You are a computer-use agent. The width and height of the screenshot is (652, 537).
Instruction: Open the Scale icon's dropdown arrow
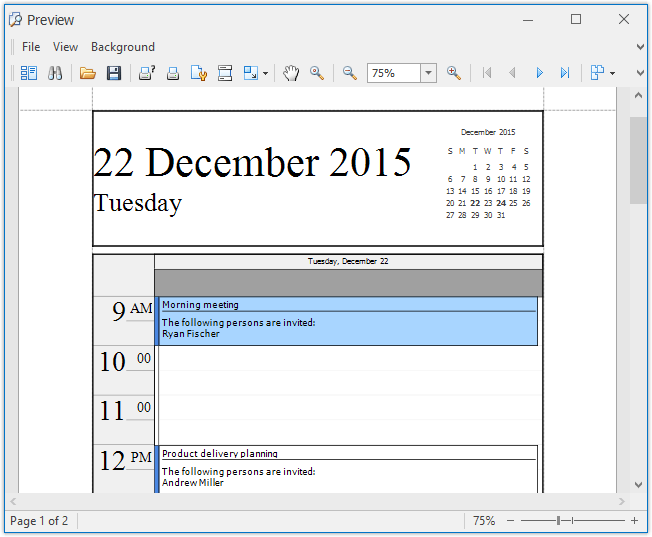[x=265, y=74]
